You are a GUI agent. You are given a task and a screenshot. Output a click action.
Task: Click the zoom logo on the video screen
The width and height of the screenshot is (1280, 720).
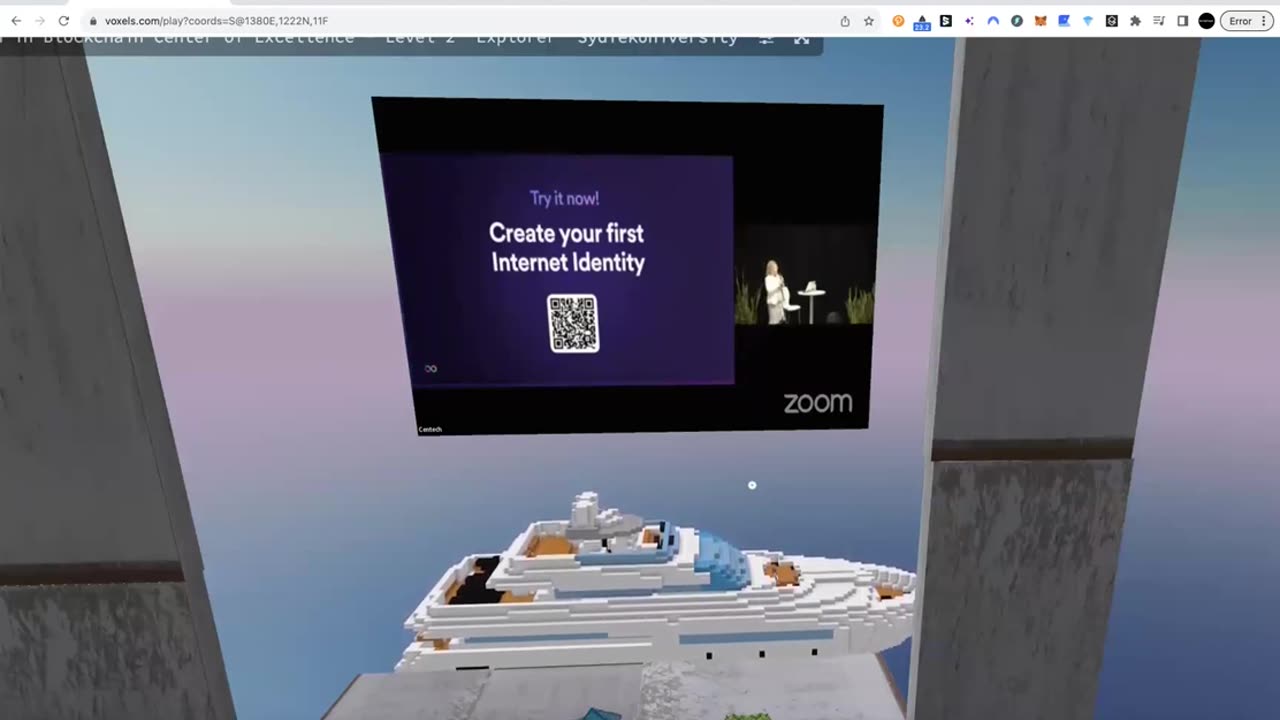point(818,403)
